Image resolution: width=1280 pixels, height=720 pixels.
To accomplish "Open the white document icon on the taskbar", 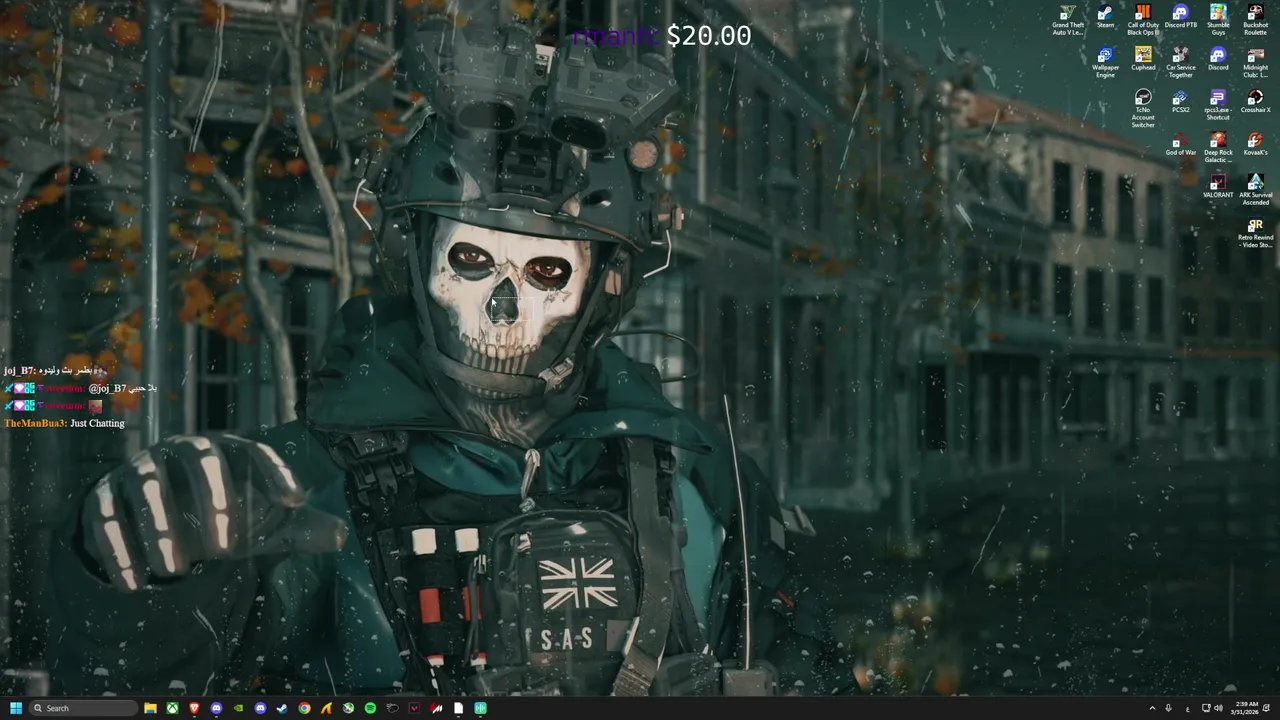I will [x=458, y=708].
